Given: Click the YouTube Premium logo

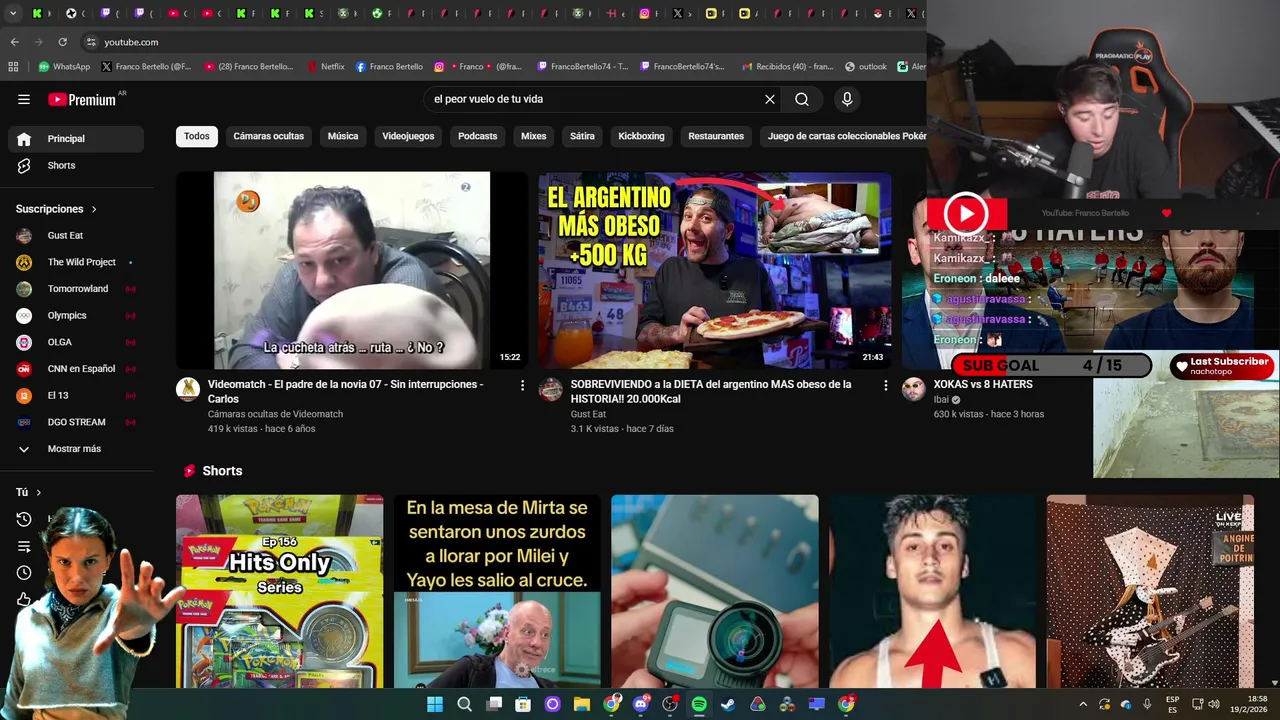Looking at the screenshot, I should [x=82, y=99].
